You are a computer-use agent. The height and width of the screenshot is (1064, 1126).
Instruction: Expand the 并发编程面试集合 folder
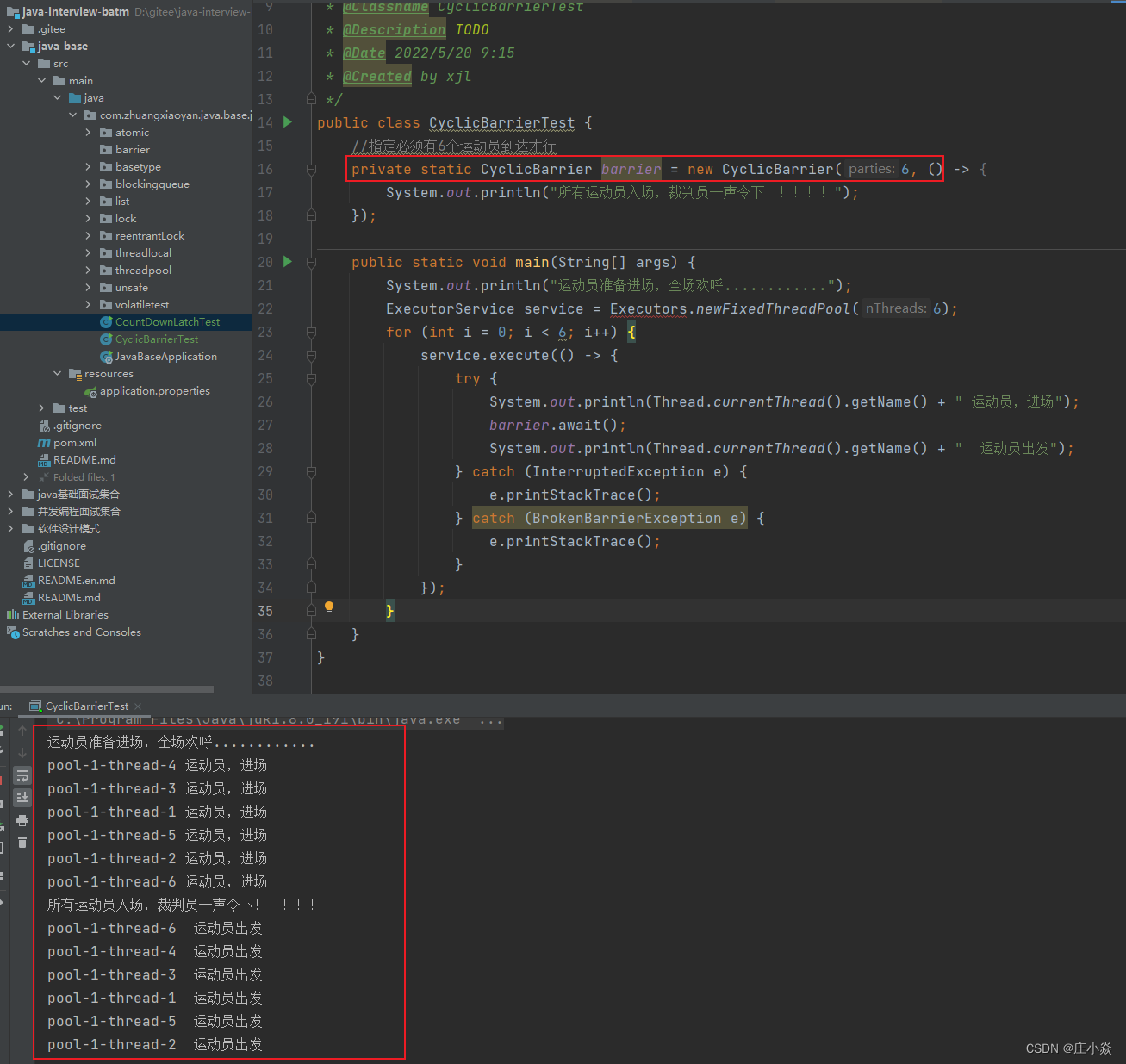pyautogui.click(x=10, y=512)
